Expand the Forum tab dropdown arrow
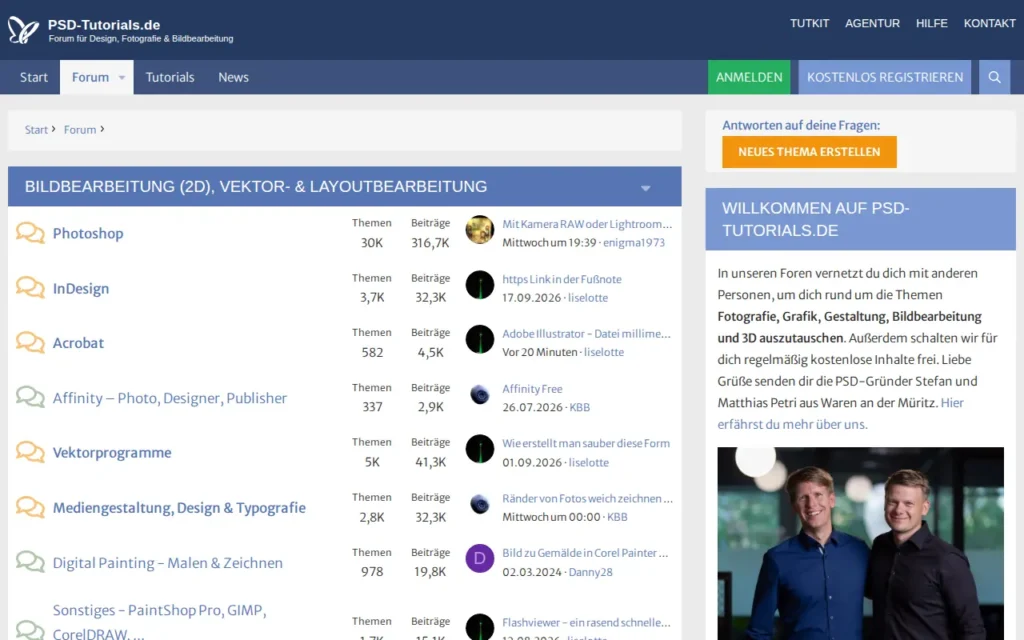Image resolution: width=1024 pixels, height=640 pixels. [121, 78]
